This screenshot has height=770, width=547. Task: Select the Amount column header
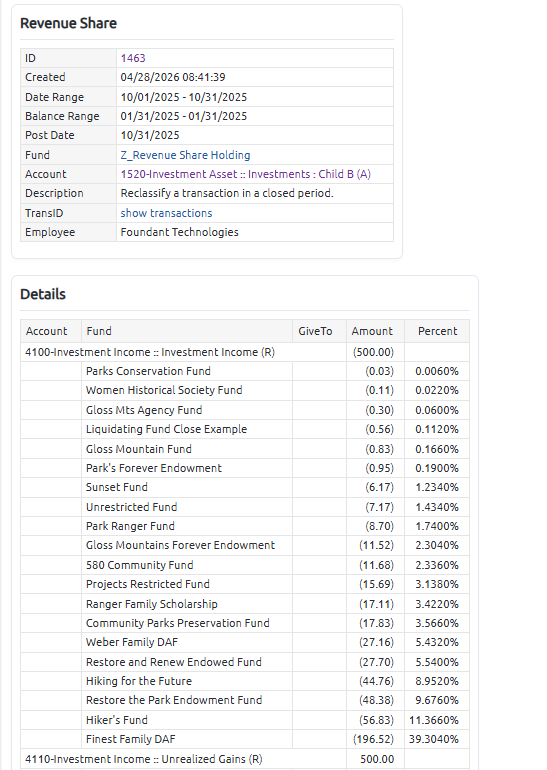[x=375, y=331]
